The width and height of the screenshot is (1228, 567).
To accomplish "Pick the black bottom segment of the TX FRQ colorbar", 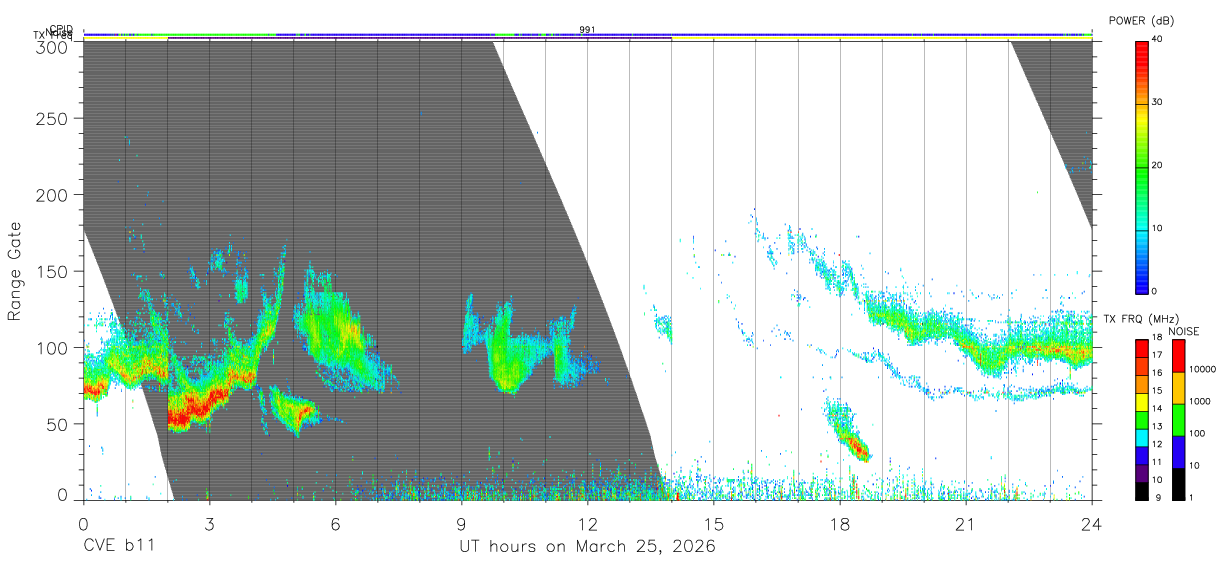I will tap(1142, 489).
